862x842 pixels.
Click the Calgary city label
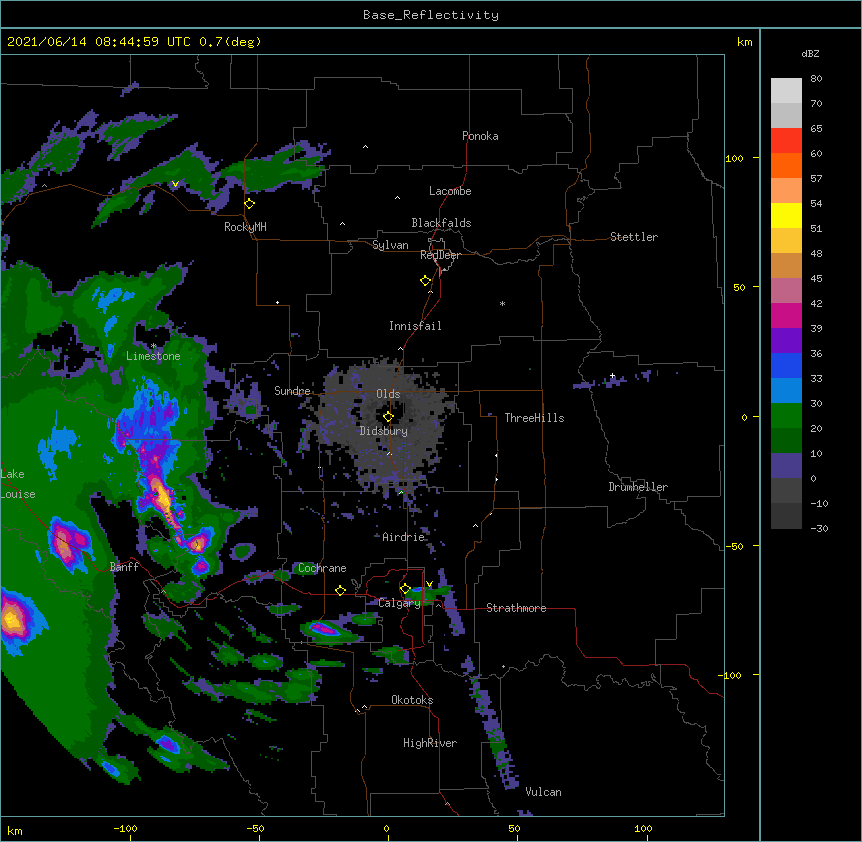point(400,603)
